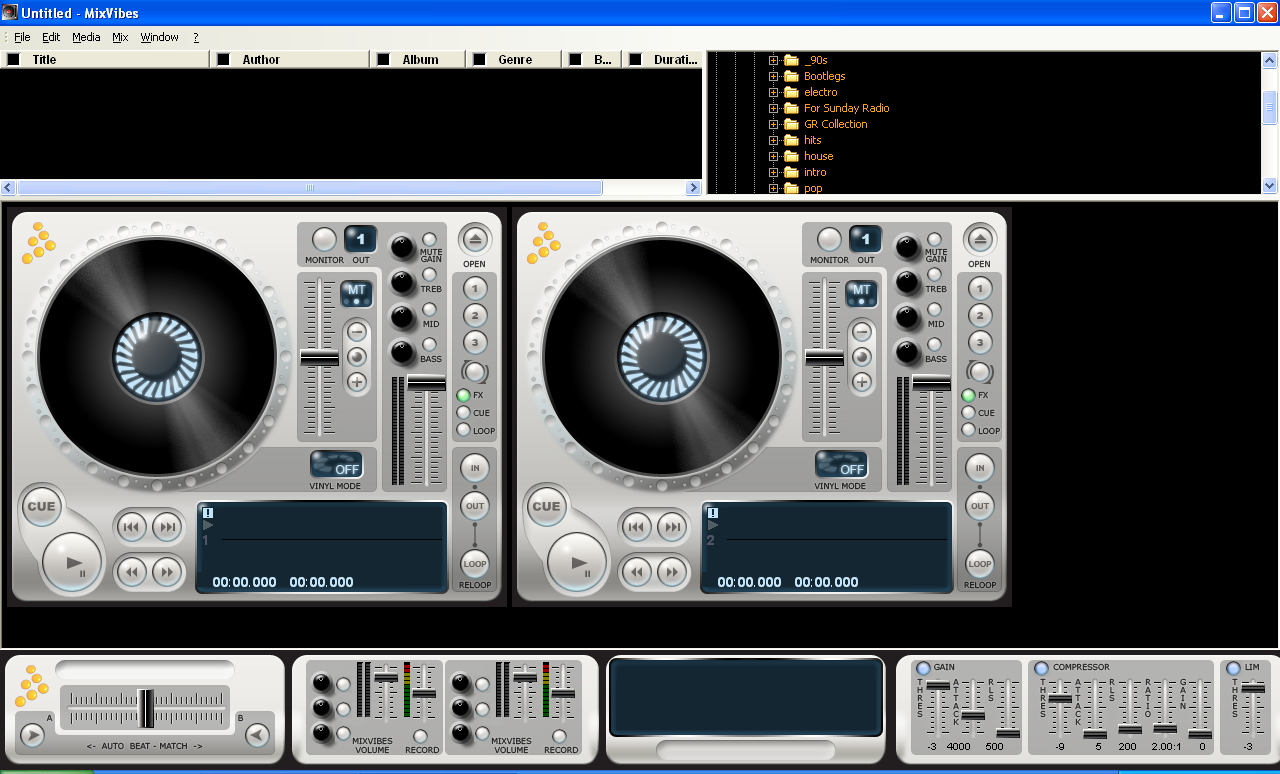Select the LOOP radio option on deck 1
This screenshot has height=774, width=1280.
(x=464, y=430)
